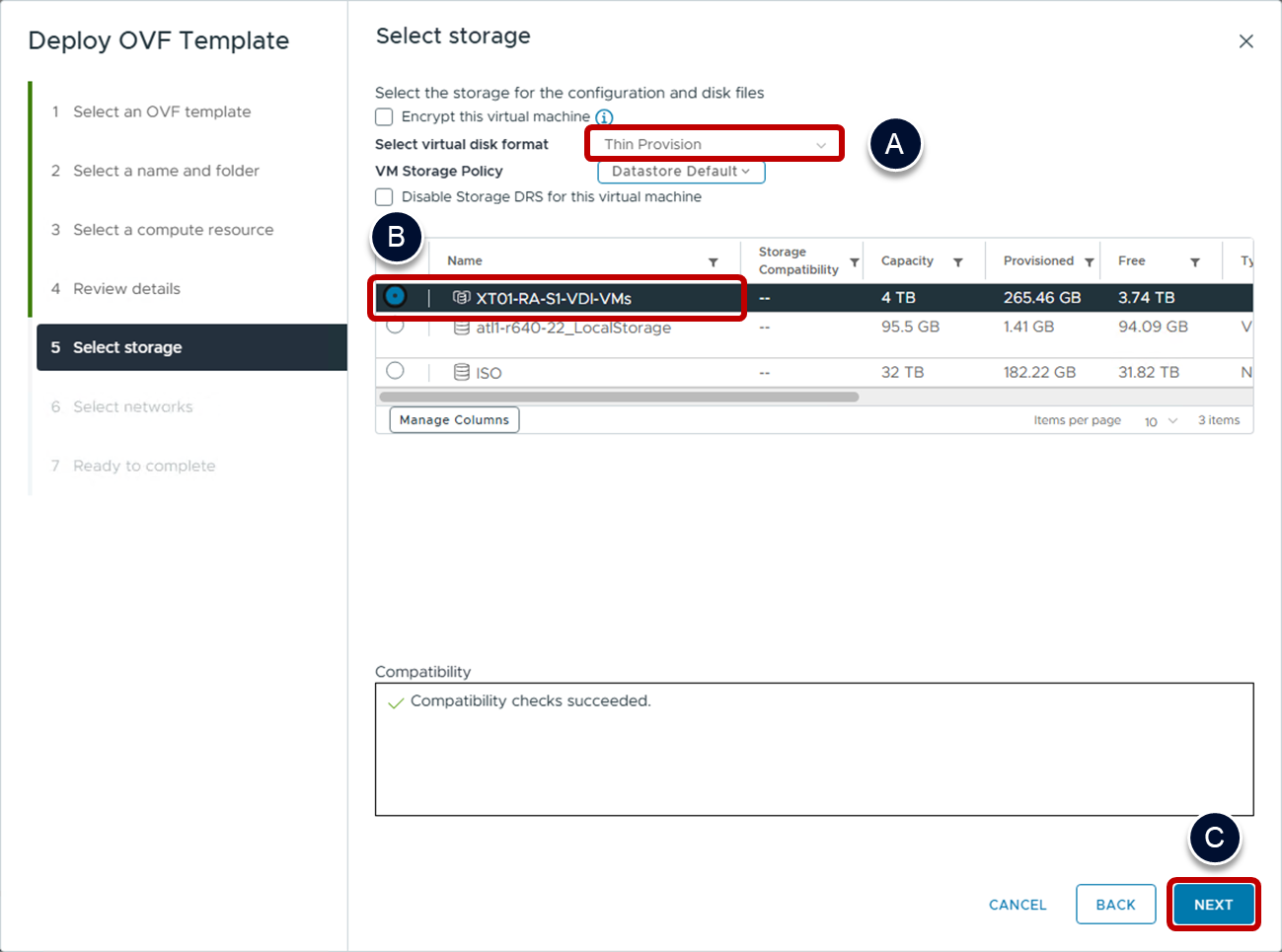Check Disable Storage DRS option
1282x952 pixels.
pos(385,197)
